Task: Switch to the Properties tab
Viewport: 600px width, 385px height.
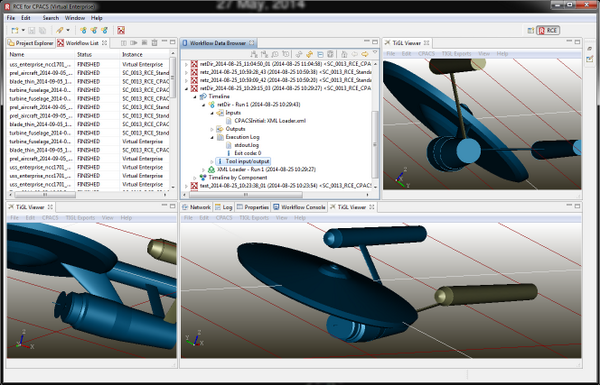Action: [x=253, y=207]
